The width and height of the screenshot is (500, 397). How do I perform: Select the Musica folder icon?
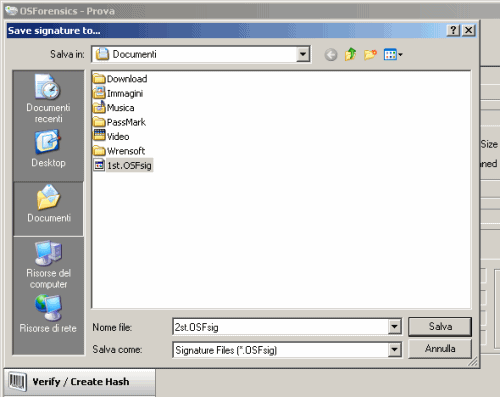(x=99, y=107)
